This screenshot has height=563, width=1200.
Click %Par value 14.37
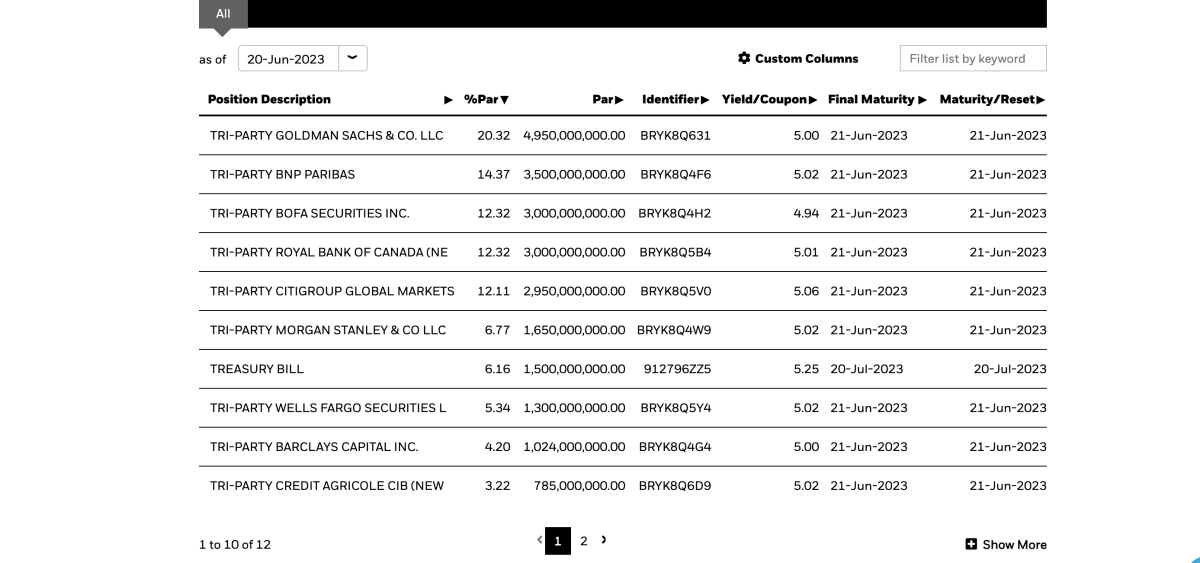(x=494, y=174)
